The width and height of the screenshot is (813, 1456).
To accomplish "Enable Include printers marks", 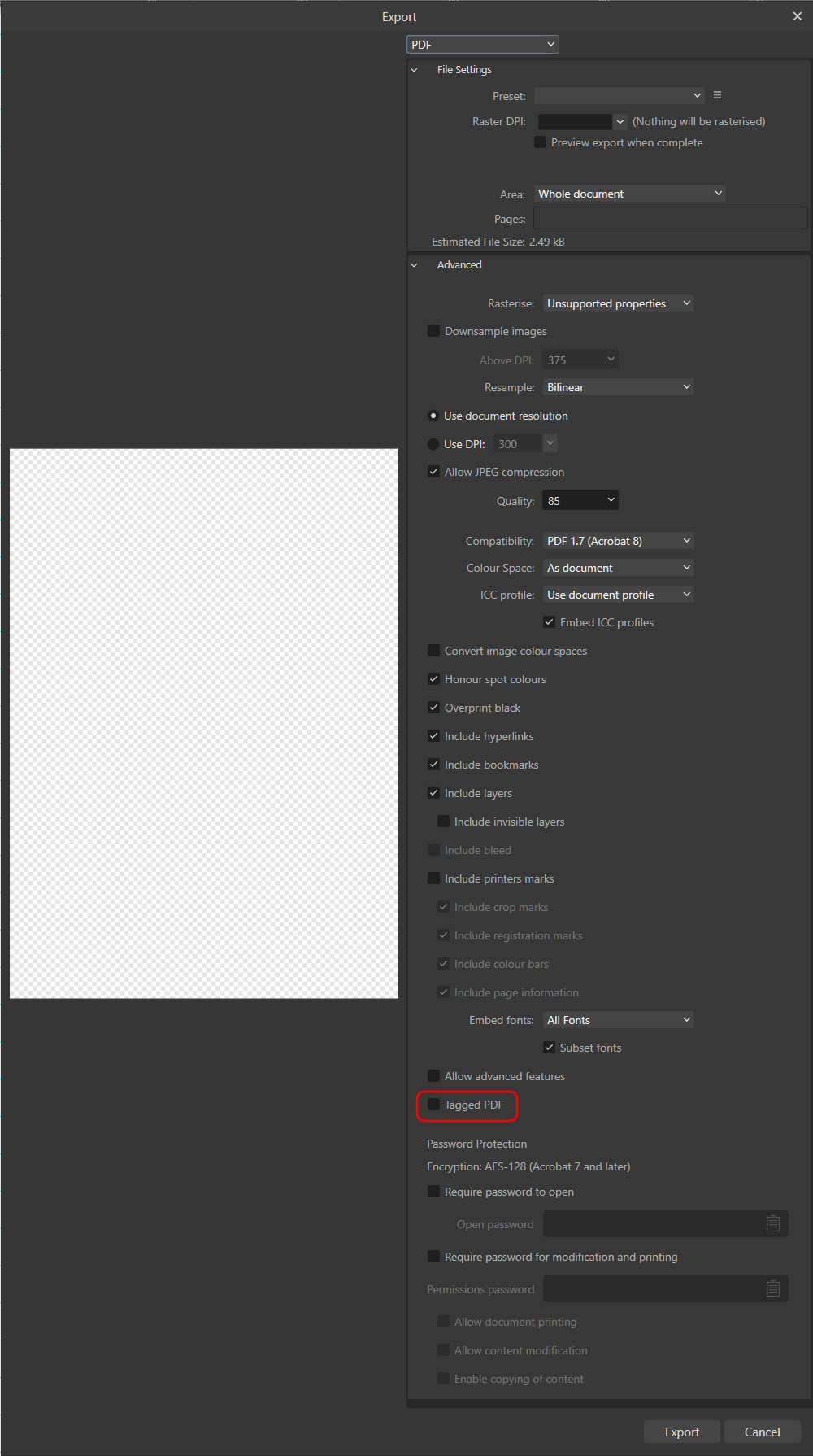I will (434, 878).
